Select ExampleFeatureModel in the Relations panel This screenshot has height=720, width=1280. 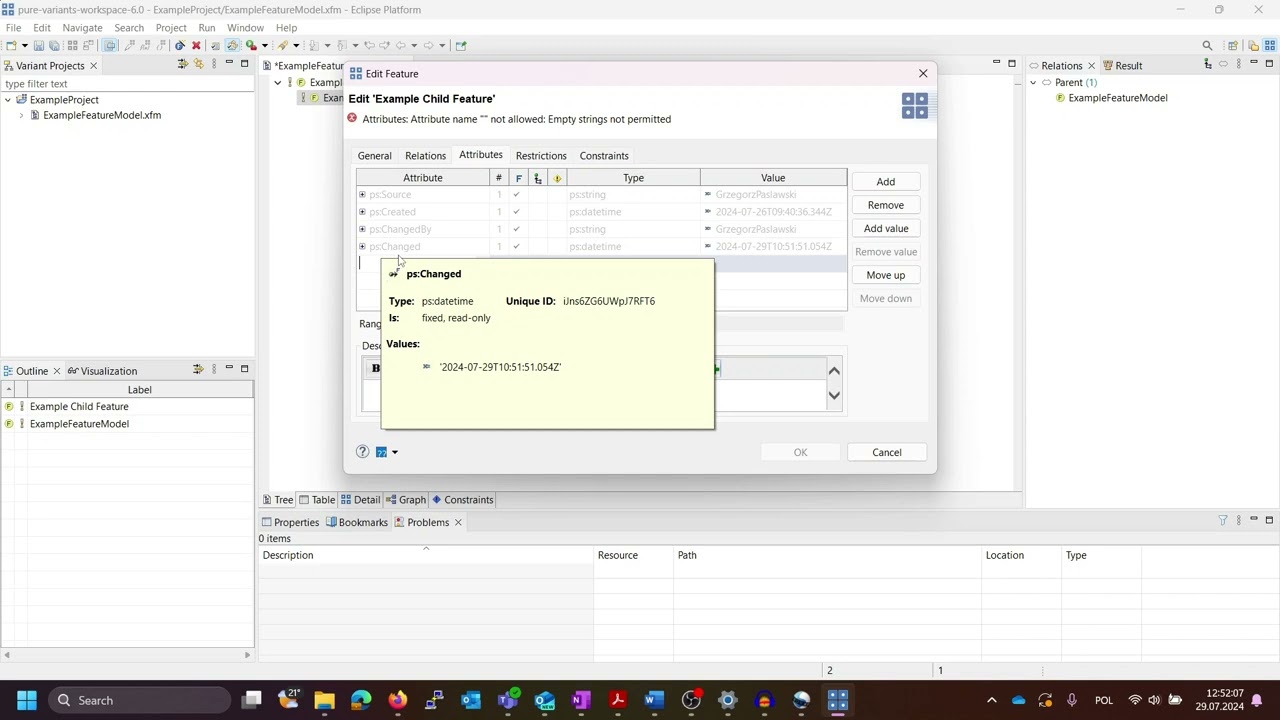[1118, 98]
